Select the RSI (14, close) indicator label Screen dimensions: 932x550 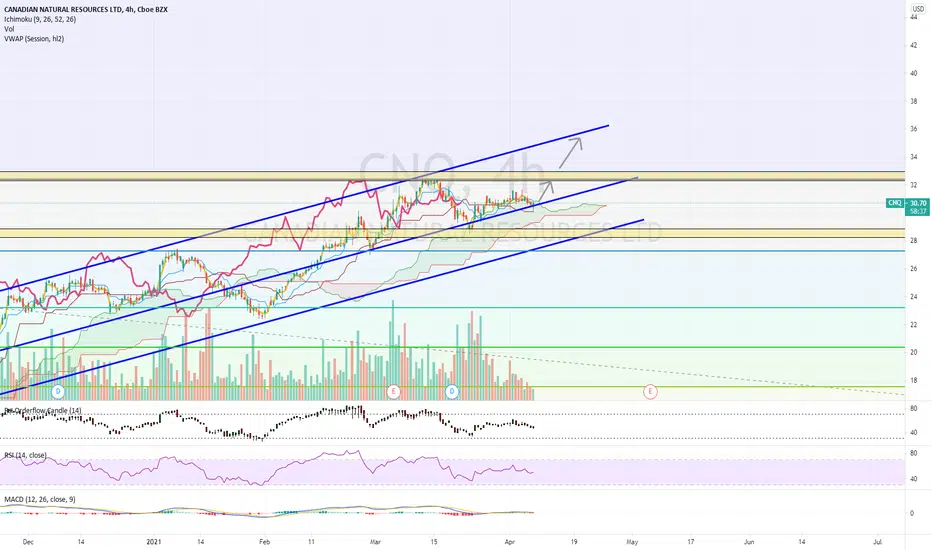coord(26,455)
